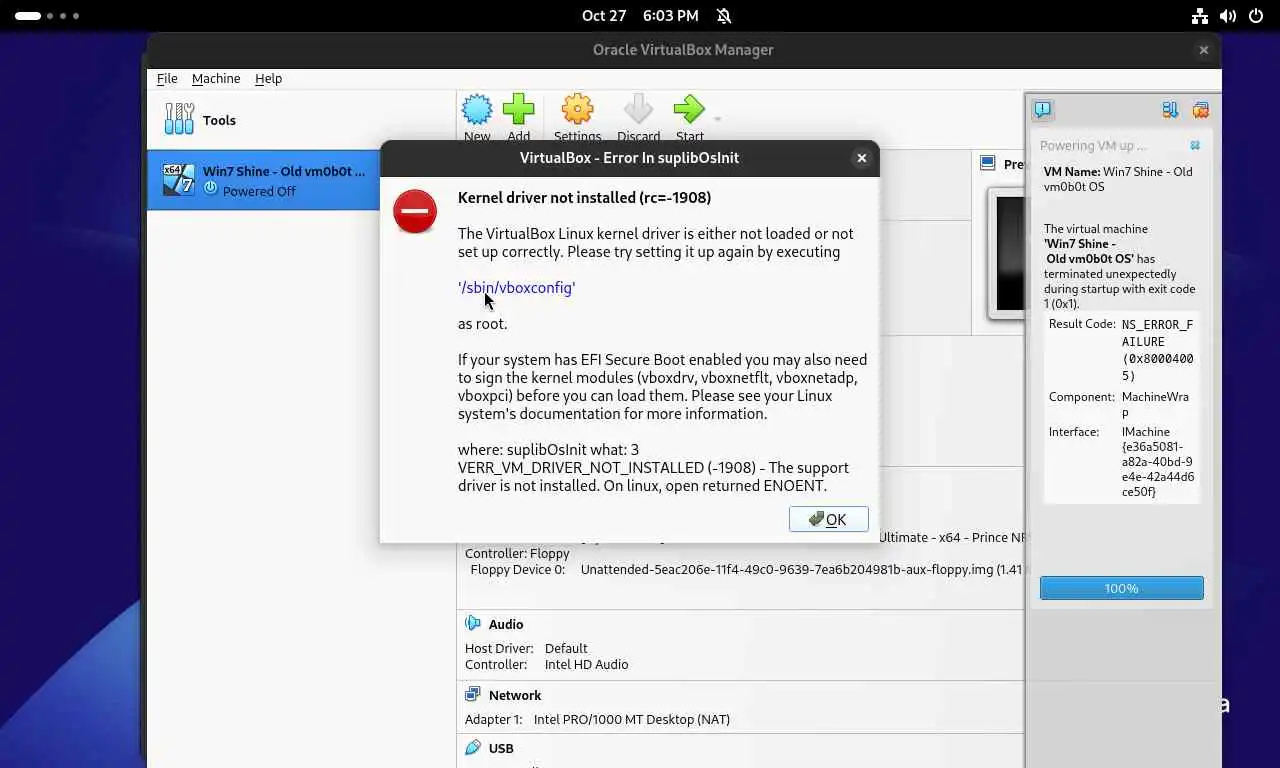Click the MachineWrap component value
This screenshot has height=768, width=1280.
[x=1157, y=405]
